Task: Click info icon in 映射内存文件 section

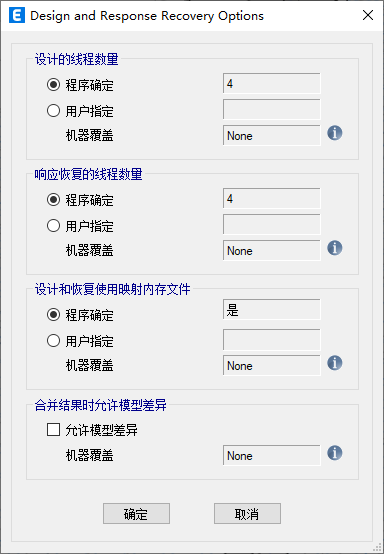Action: point(335,363)
